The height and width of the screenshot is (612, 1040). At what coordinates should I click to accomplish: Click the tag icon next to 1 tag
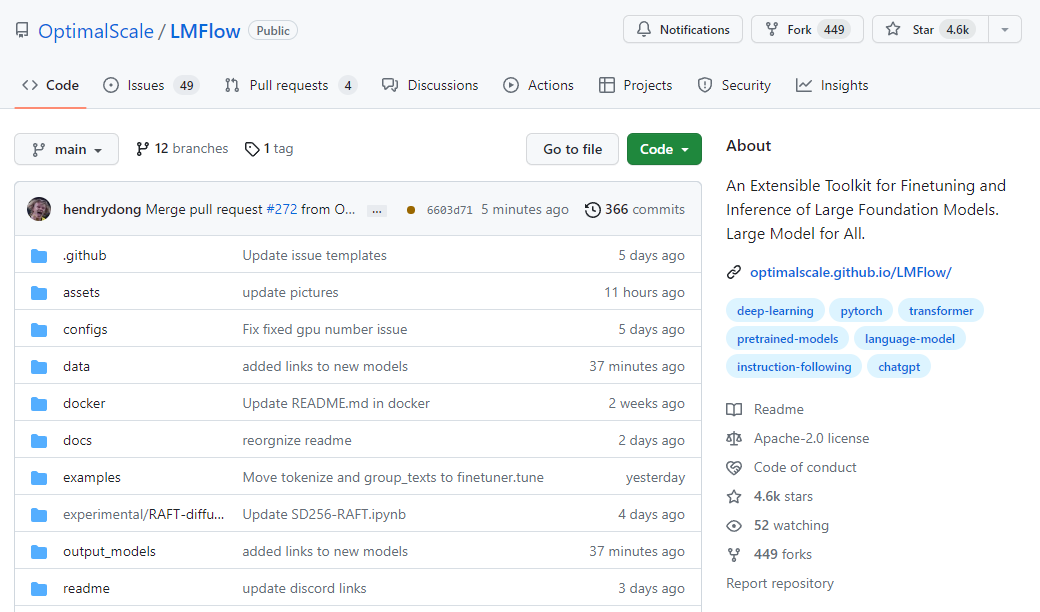tap(252, 149)
